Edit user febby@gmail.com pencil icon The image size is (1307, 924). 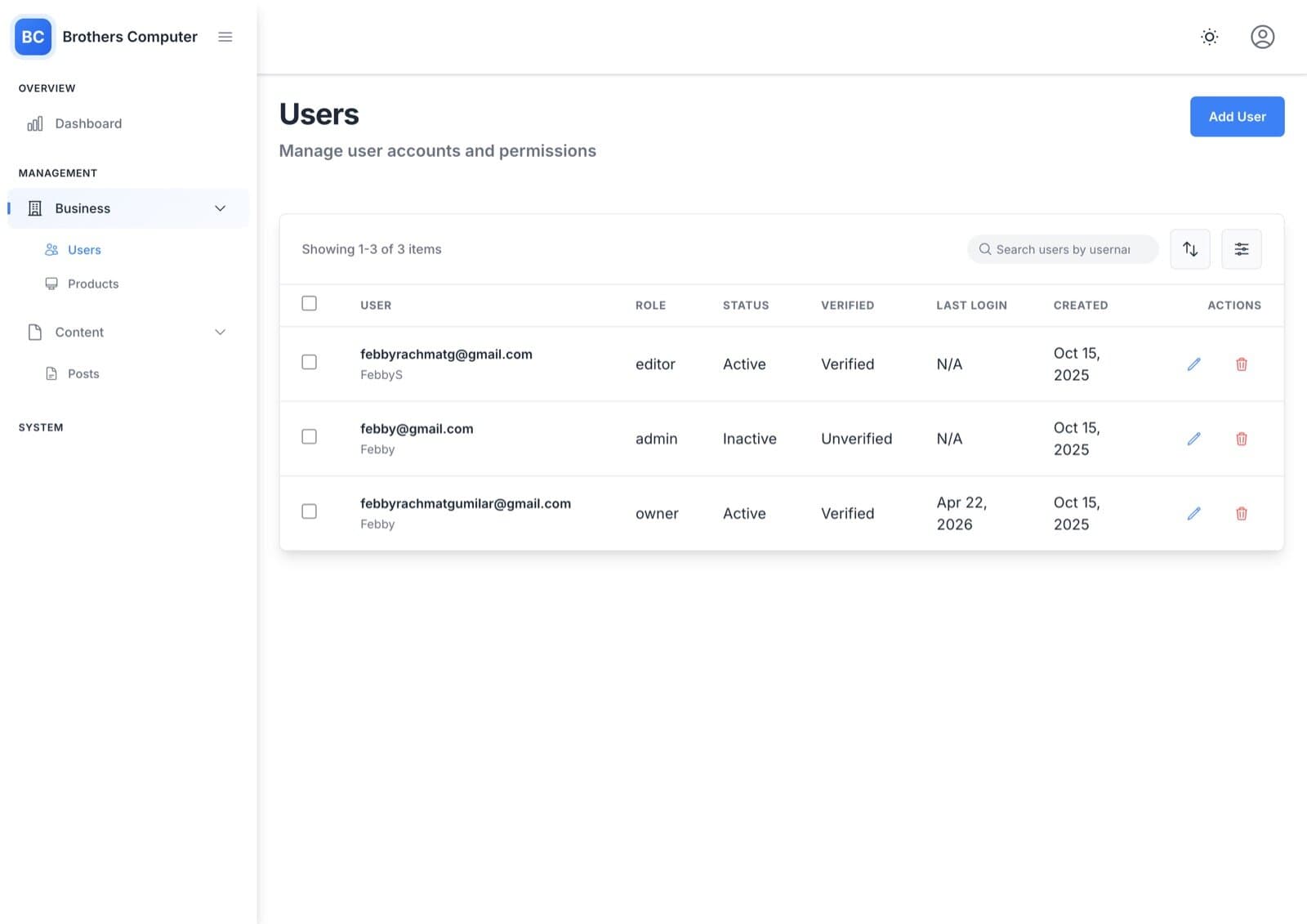click(x=1194, y=439)
